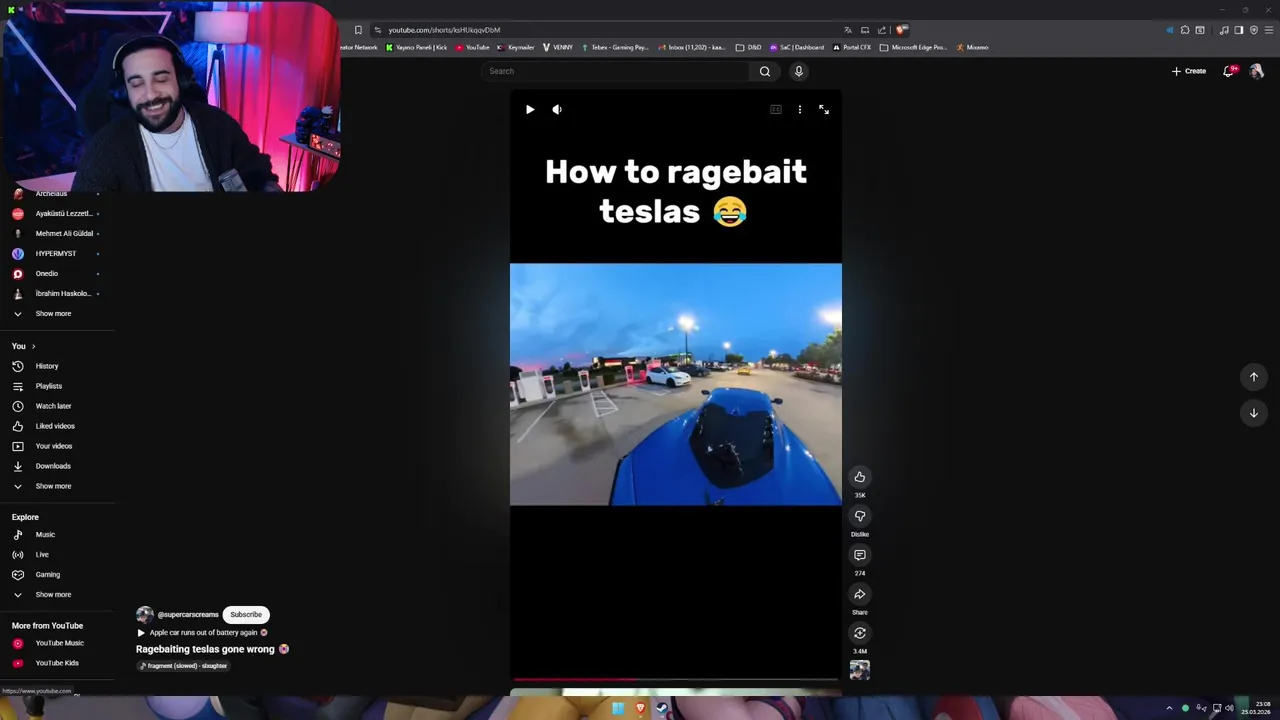Like this Short with thumbs up
Screen dimensions: 1280x720
point(860,477)
